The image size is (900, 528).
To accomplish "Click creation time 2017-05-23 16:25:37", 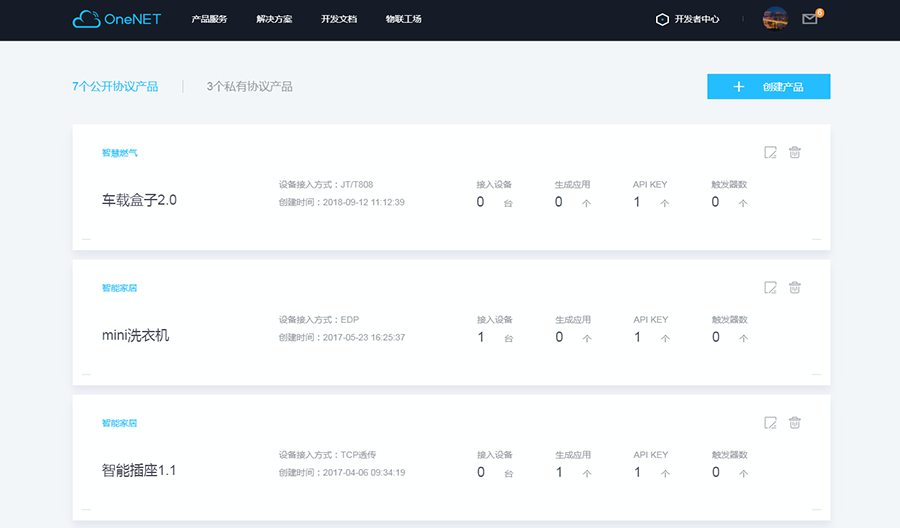I will coord(364,337).
